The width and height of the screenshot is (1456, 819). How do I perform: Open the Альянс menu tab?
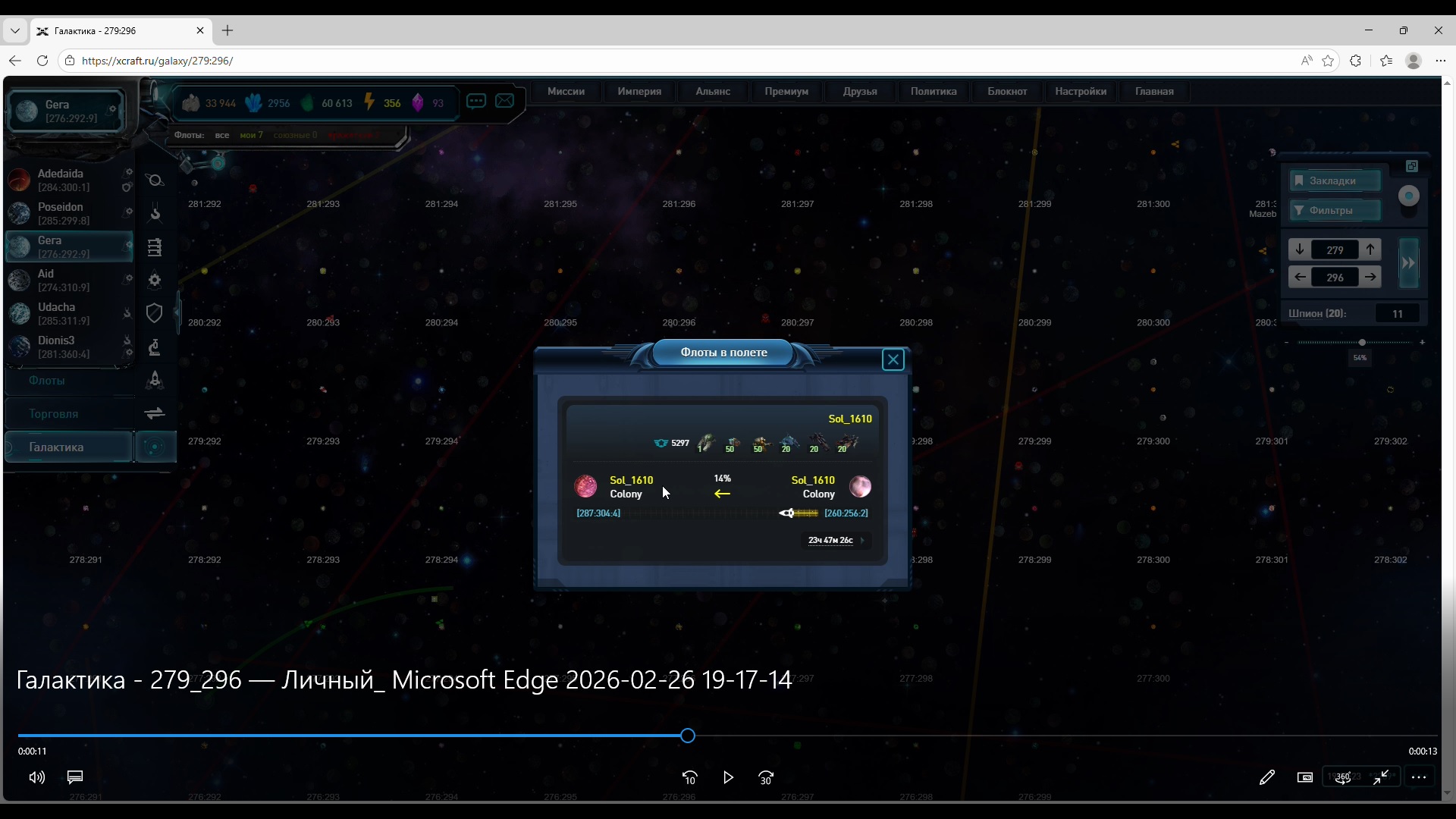pyautogui.click(x=712, y=92)
